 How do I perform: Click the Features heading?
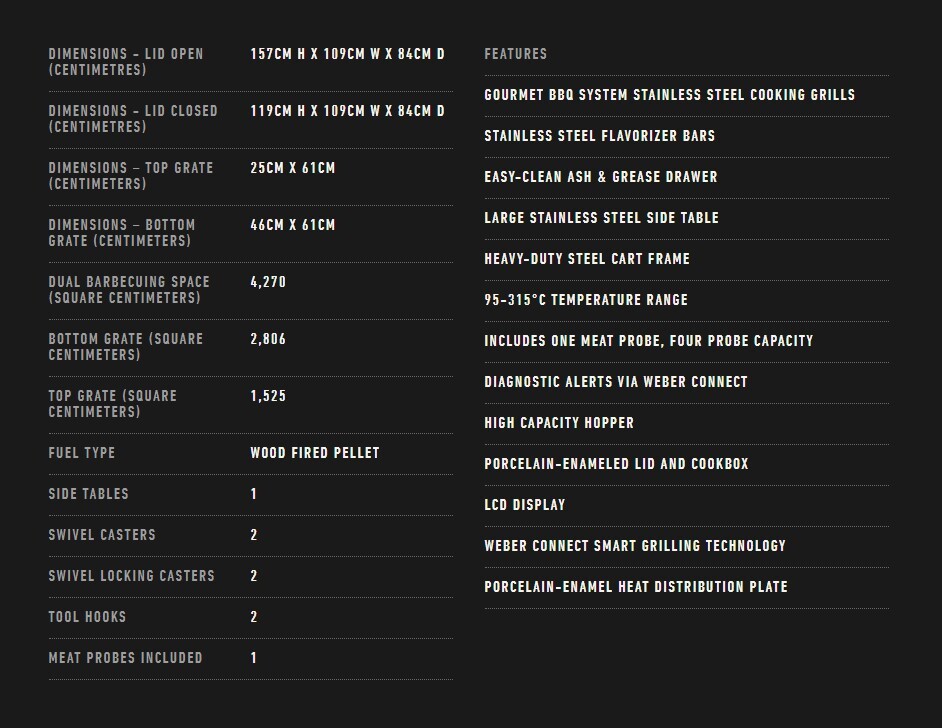(515, 54)
